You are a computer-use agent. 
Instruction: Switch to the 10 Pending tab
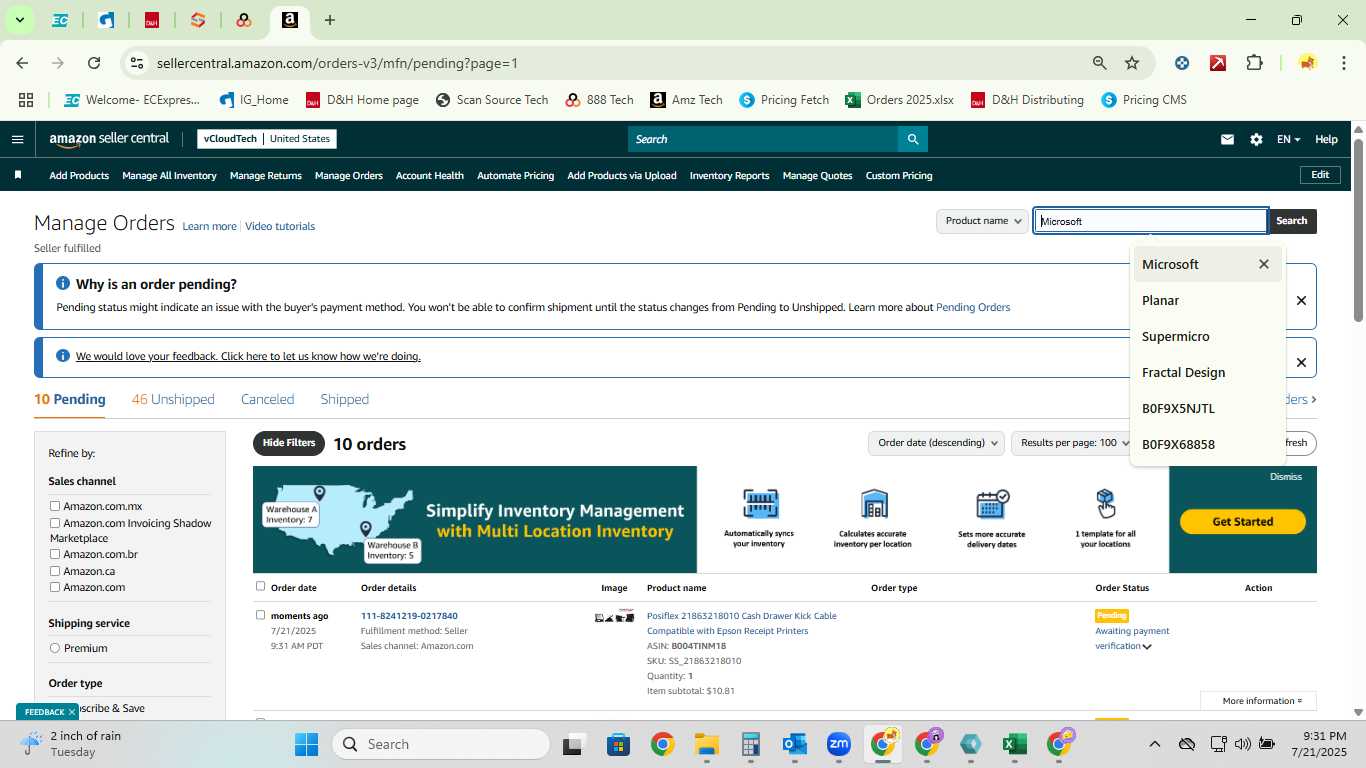coord(69,399)
